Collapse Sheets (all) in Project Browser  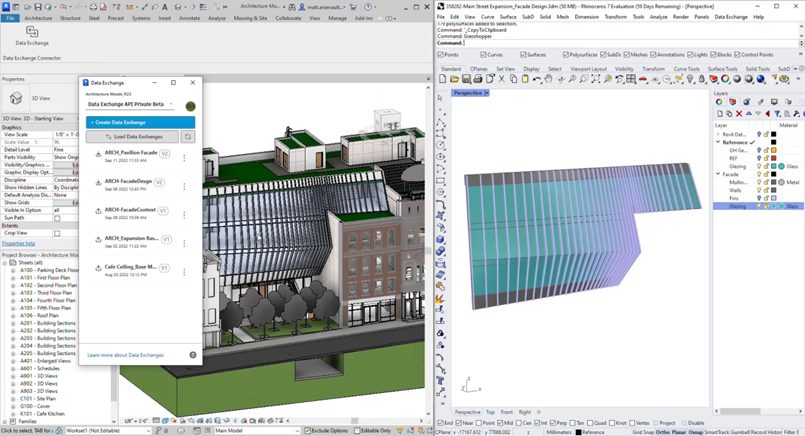tap(6, 262)
